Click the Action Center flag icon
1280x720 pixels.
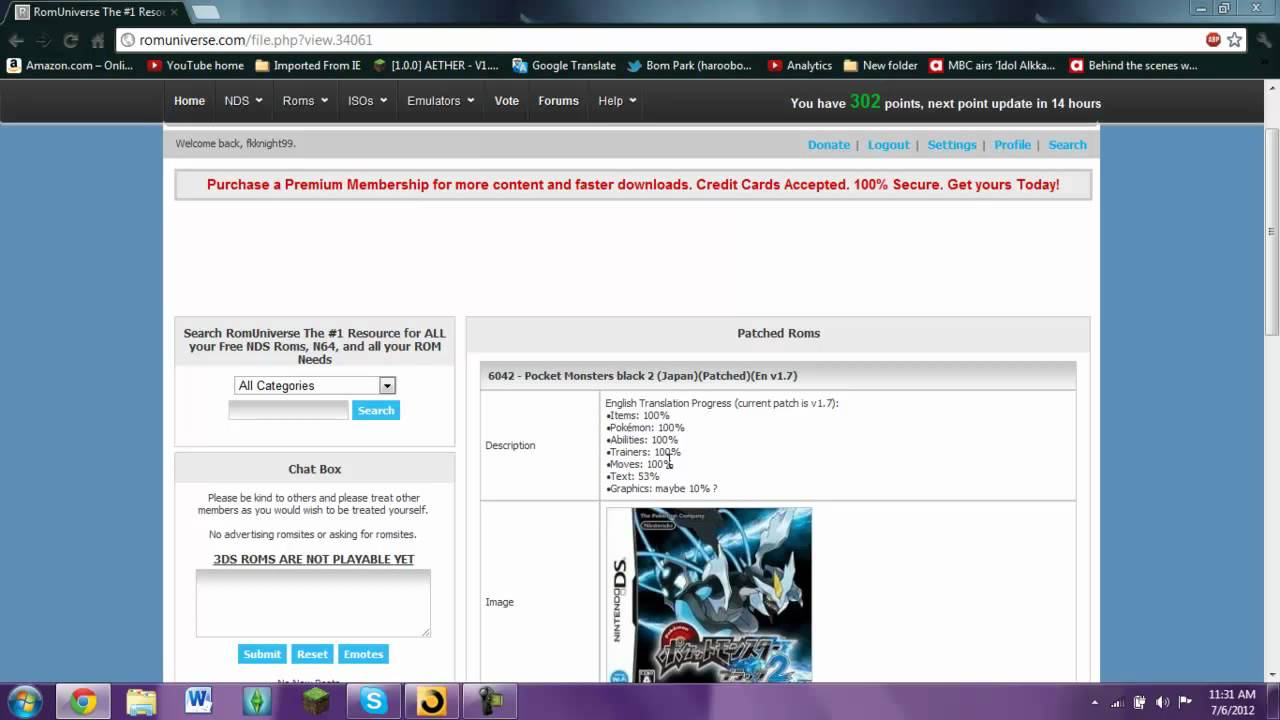[x=1186, y=702]
